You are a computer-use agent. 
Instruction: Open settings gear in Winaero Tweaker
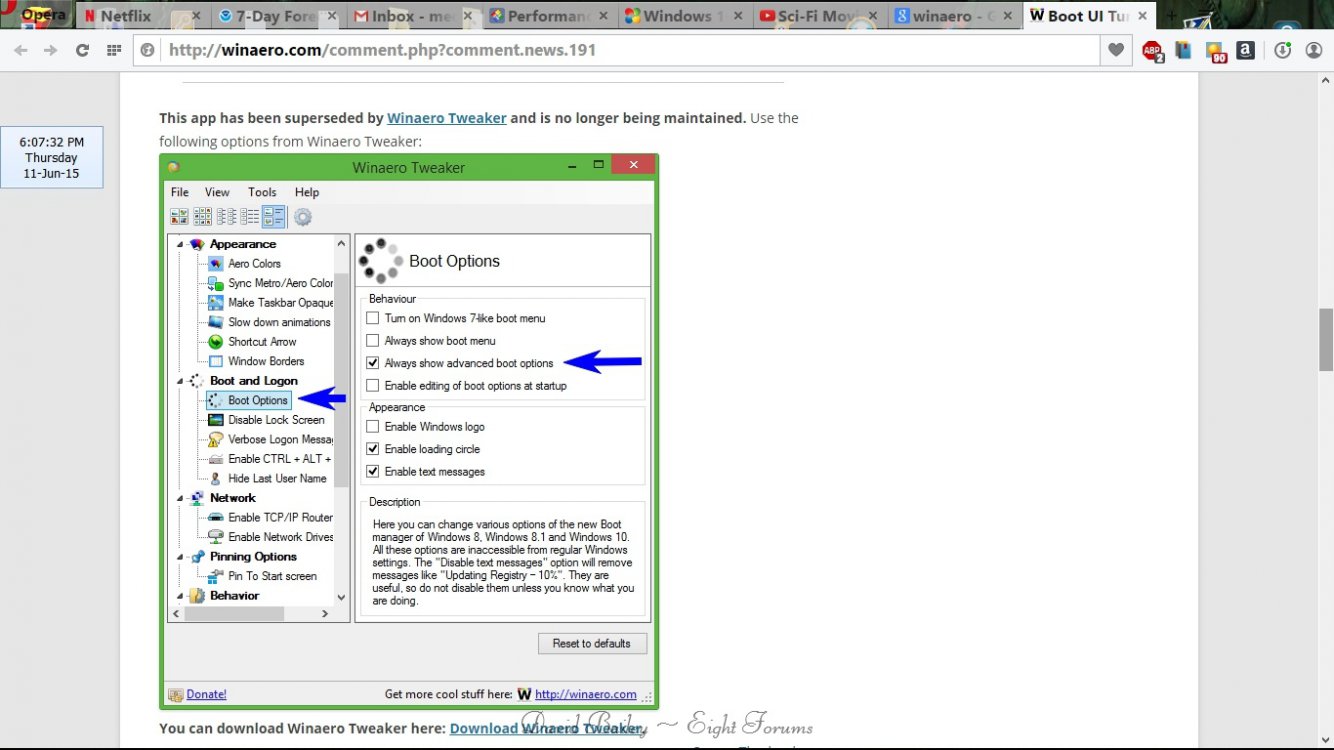click(303, 216)
